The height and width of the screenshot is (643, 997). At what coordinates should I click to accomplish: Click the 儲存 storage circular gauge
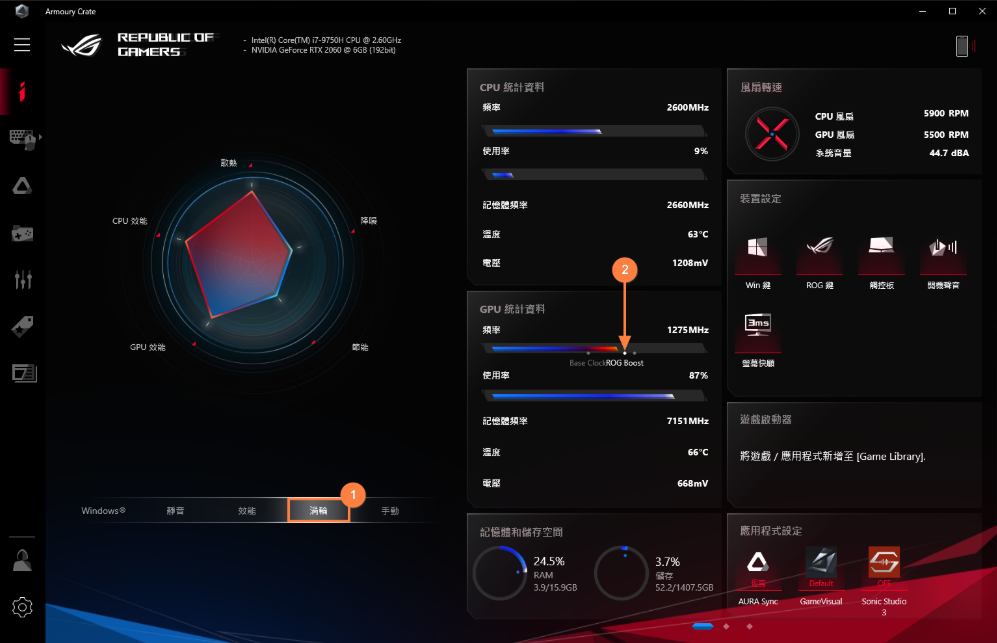point(621,572)
